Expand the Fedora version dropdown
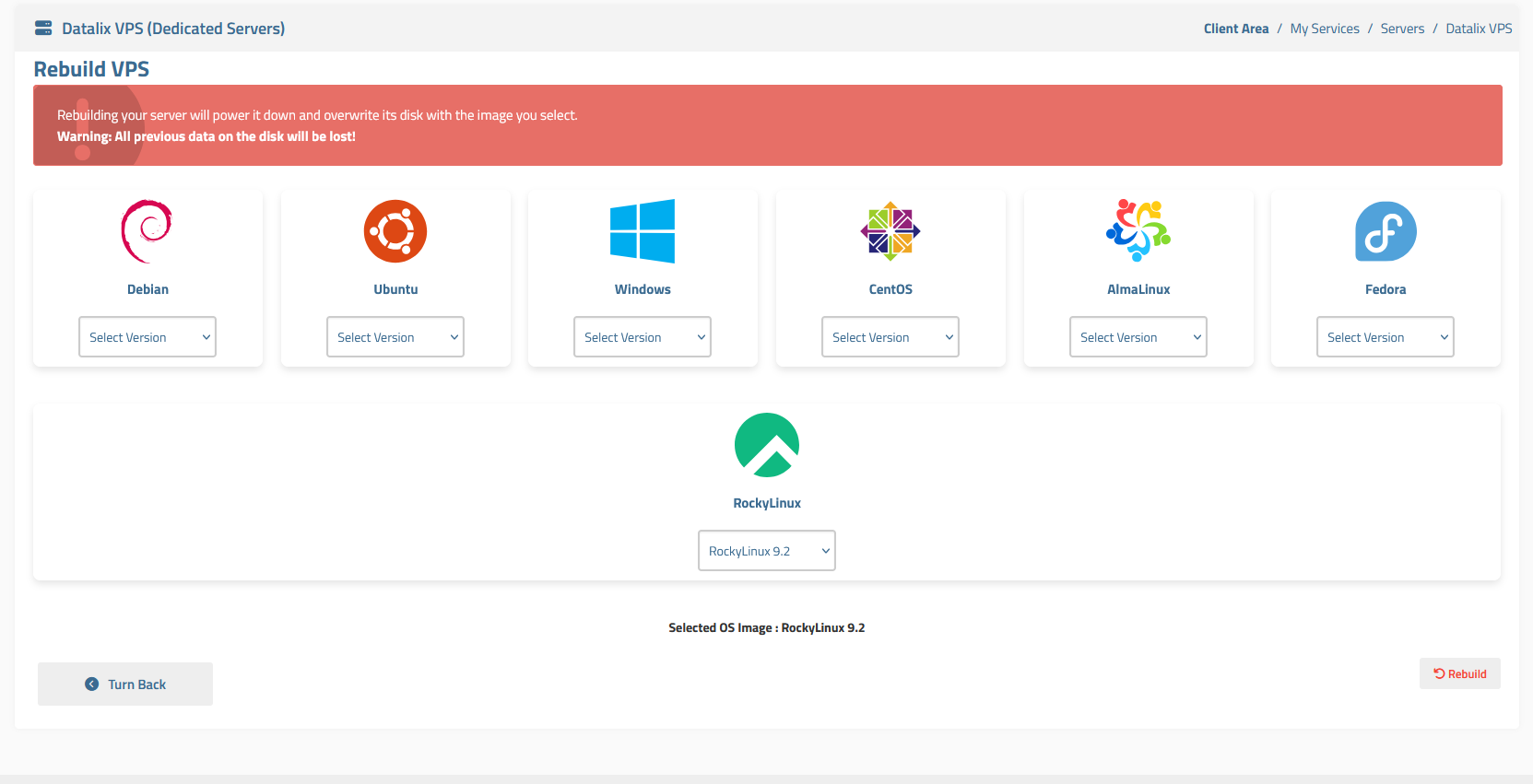 click(x=1386, y=337)
